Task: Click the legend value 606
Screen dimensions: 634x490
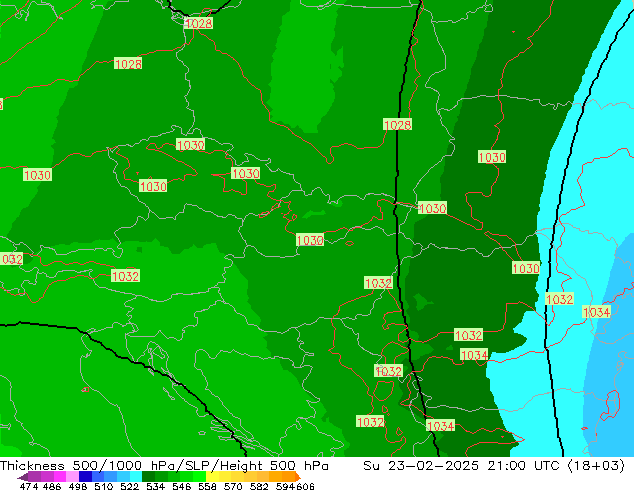Action: click(305, 486)
